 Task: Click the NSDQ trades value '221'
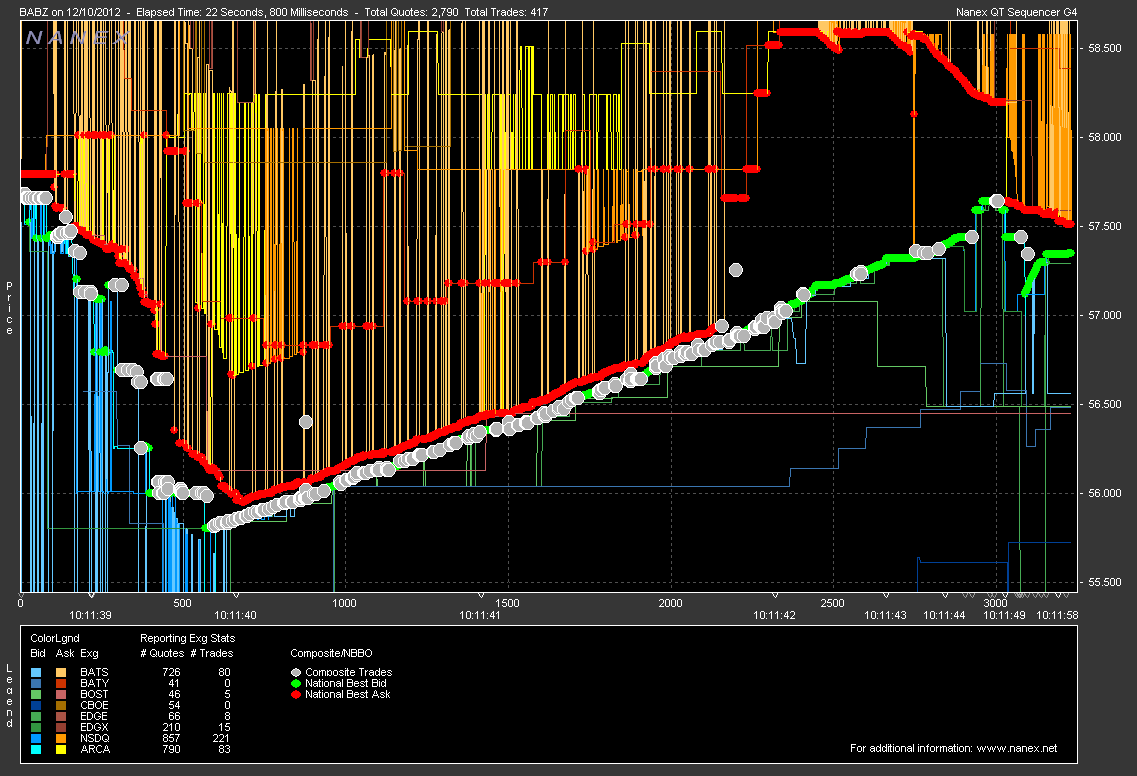click(221, 738)
